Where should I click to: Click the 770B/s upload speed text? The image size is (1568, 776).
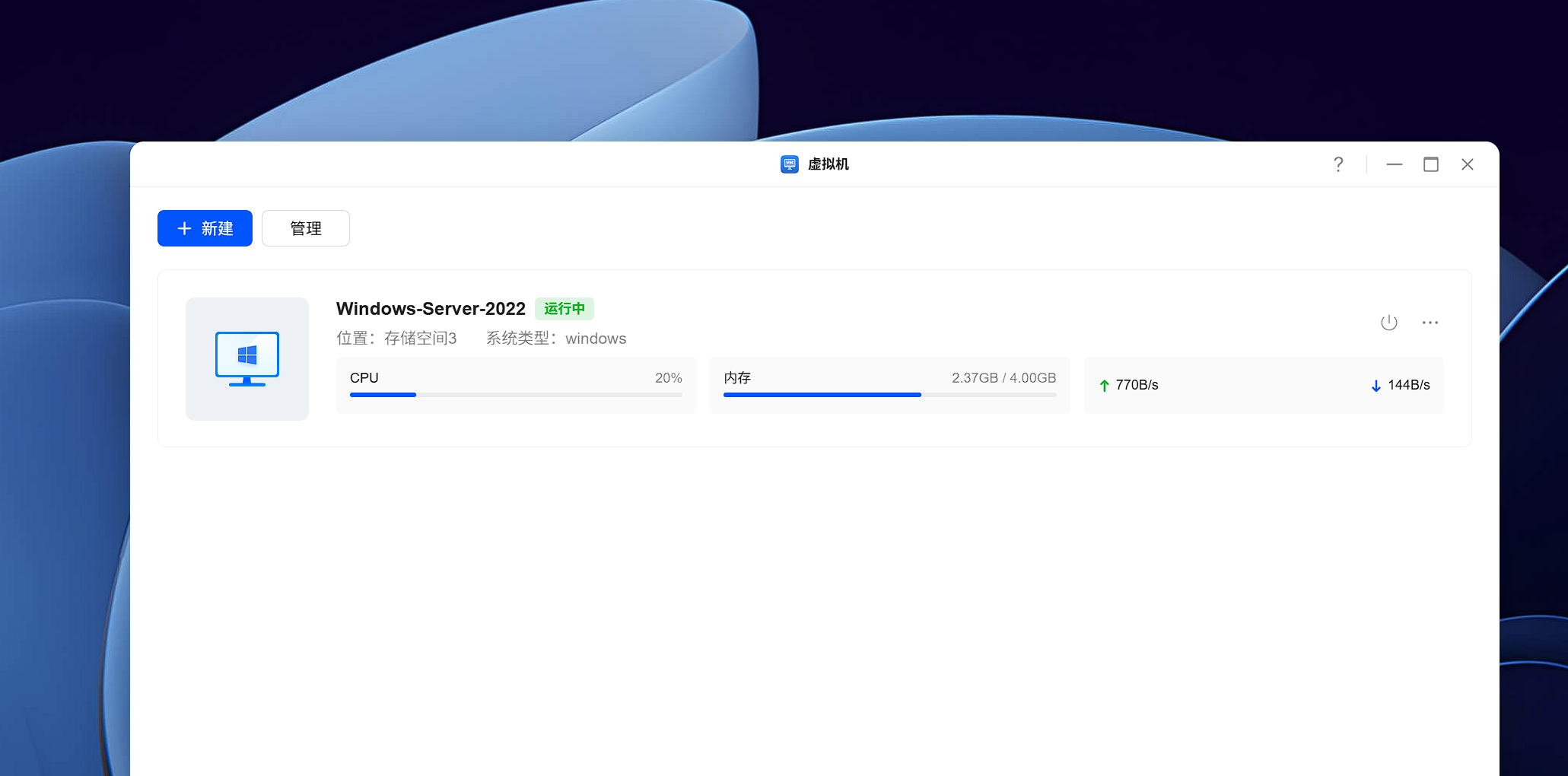[x=1137, y=385]
